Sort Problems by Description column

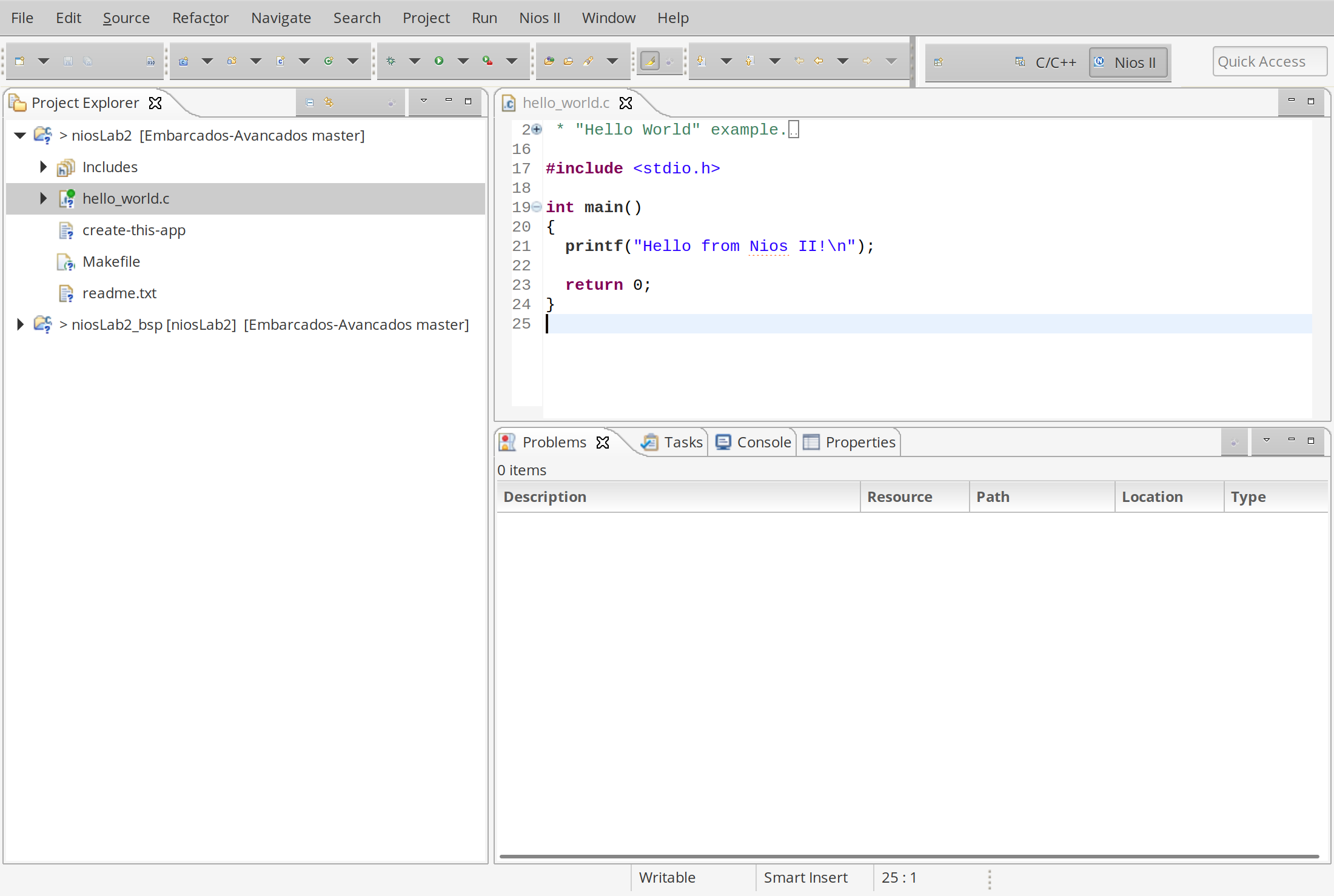tap(679, 496)
